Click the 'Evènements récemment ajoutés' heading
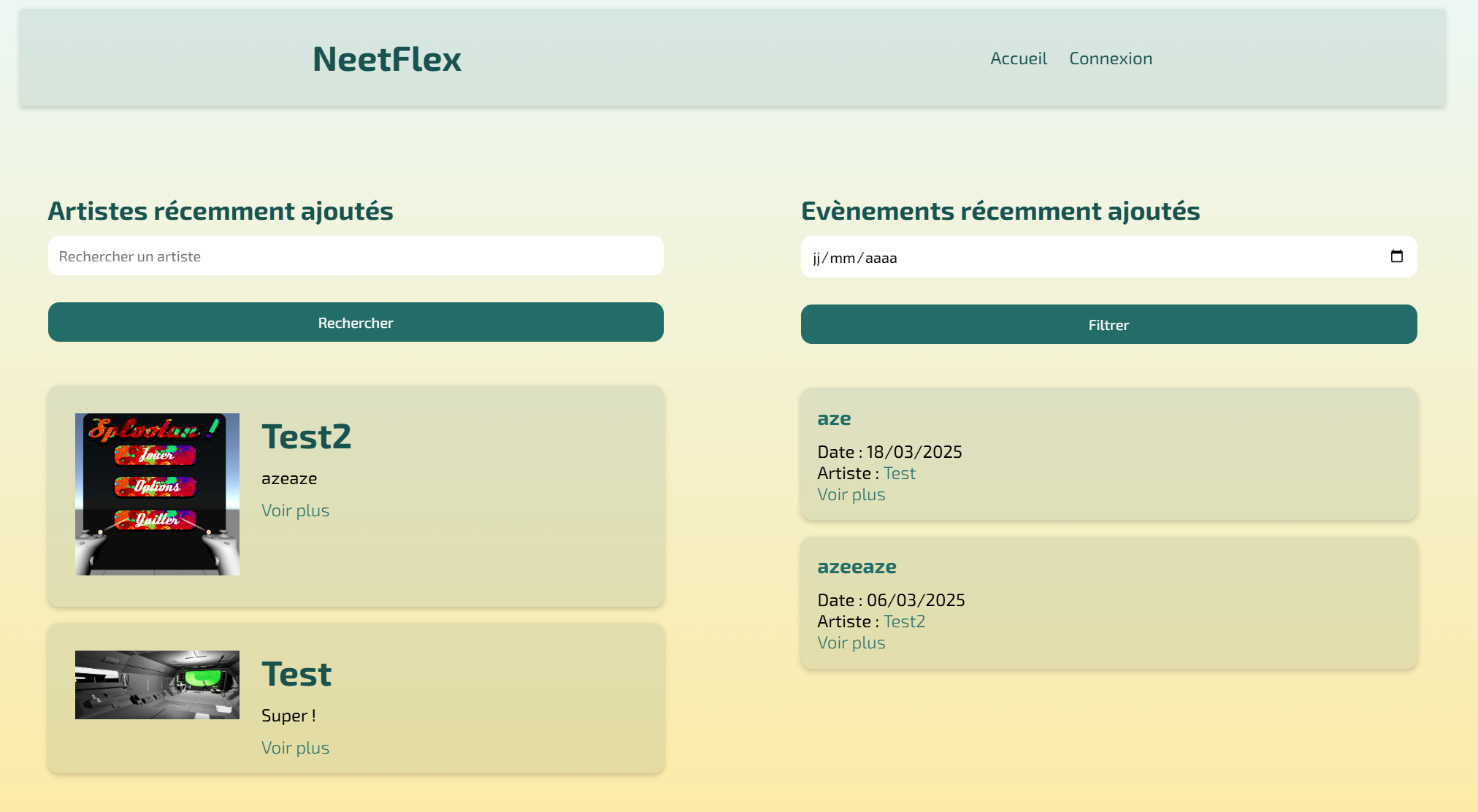This screenshot has height=812, width=1478. tap(1000, 211)
